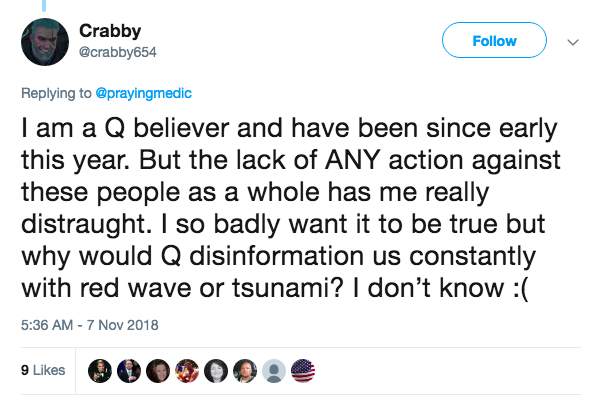Click the tweet text about Q believer
610x397 pixels.
pos(291,208)
